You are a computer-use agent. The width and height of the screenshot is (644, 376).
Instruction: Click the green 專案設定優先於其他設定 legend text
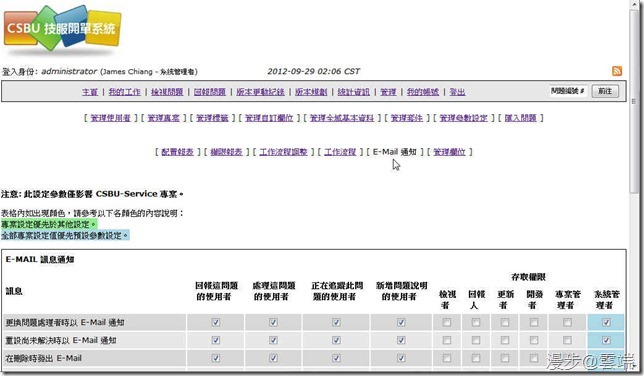tap(48, 224)
